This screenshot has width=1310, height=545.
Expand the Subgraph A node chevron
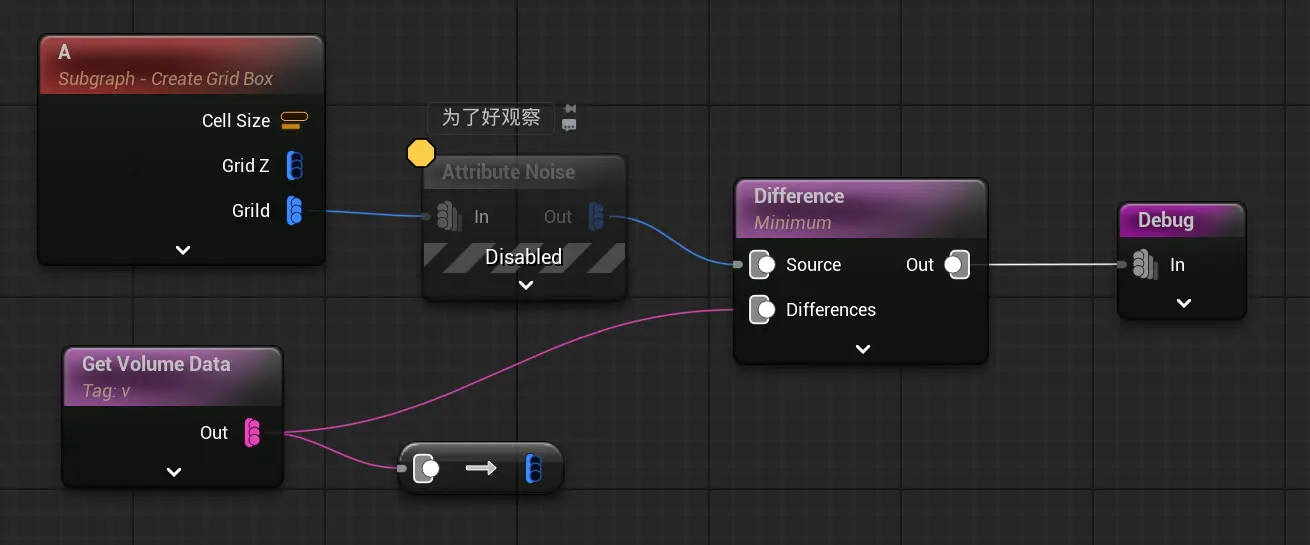[182, 250]
